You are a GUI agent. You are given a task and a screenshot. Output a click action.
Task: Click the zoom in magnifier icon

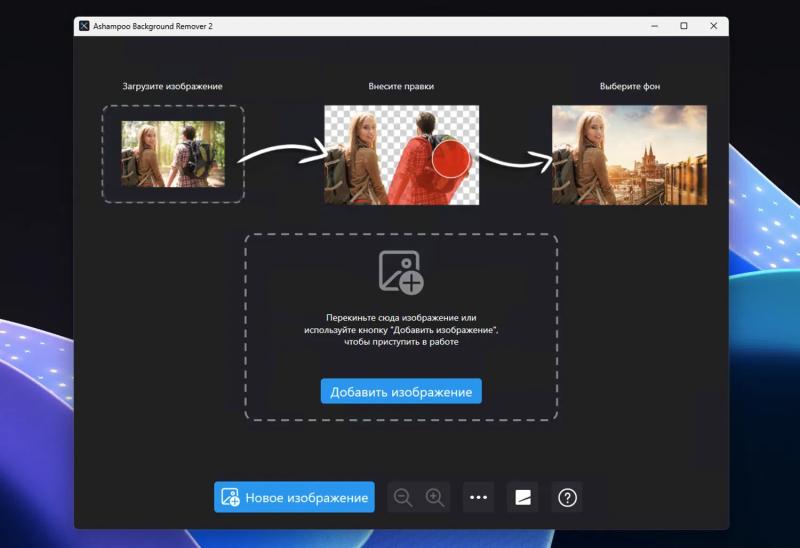tap(435, 497)
